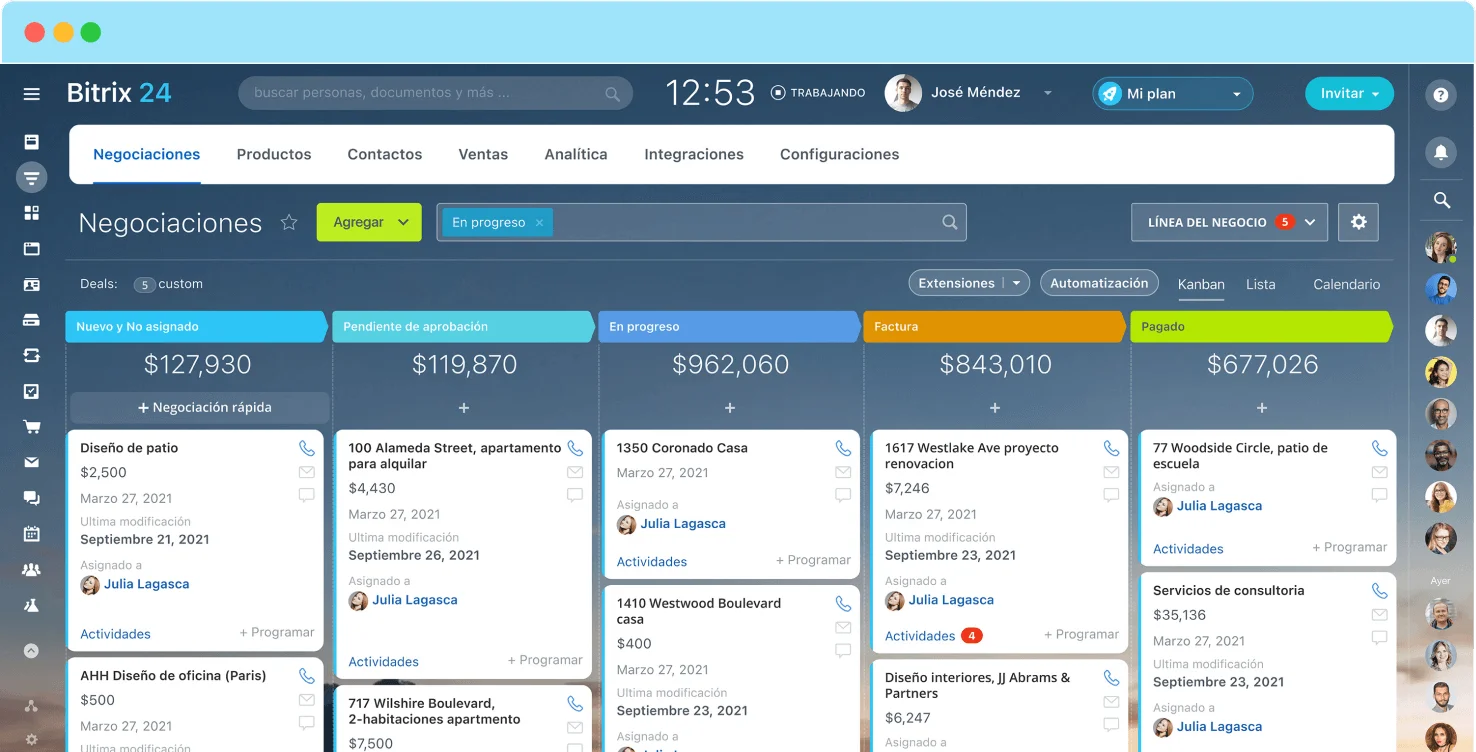Open the Mi plan dropdown
Image resolution: width=1476 pixels, height=752 pixels.
1172,94
